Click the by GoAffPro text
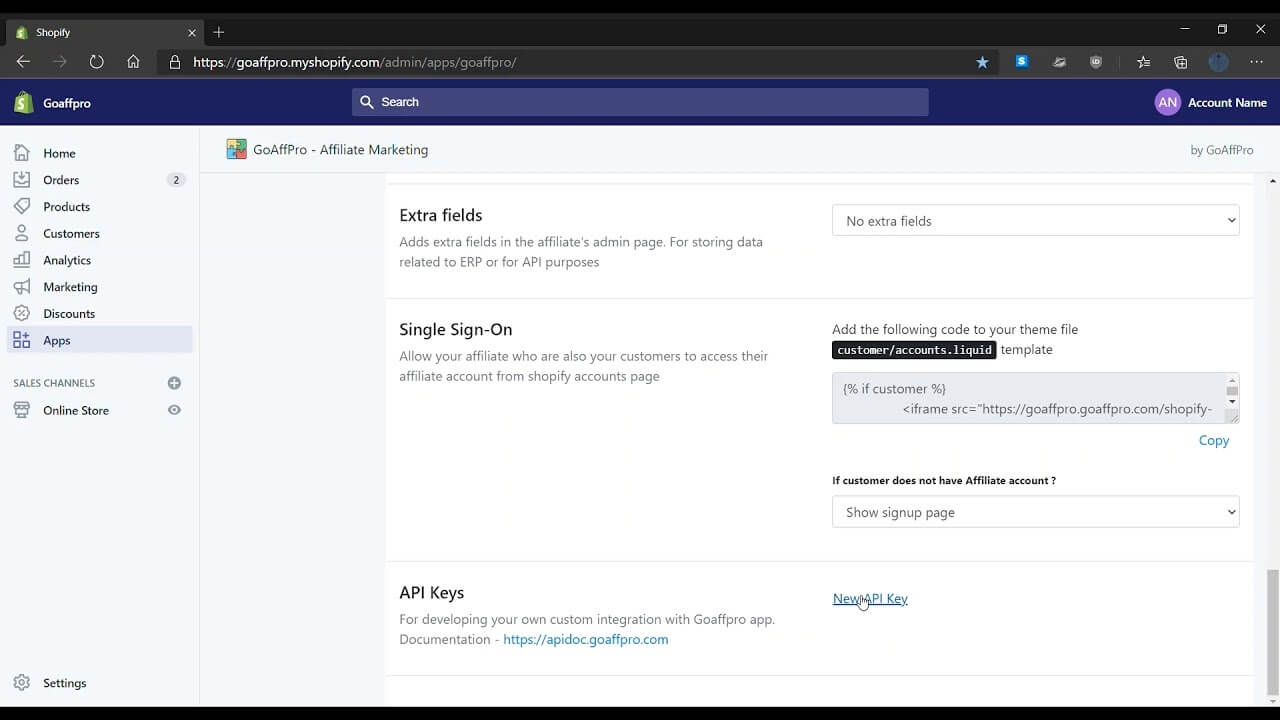The height and width of the screenshot is (720, 1280). point(1221,150)
